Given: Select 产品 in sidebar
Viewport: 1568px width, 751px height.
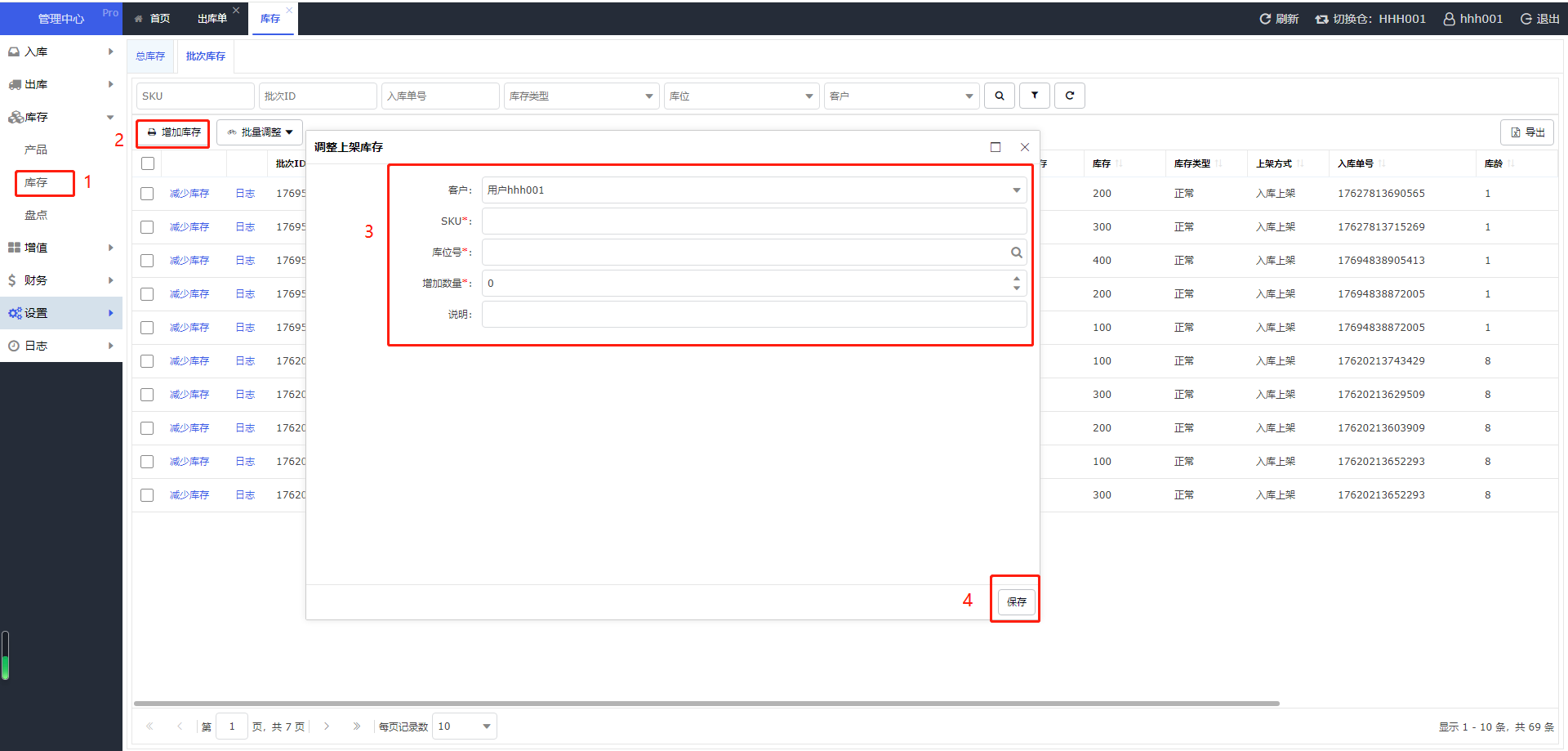Looking at the screenshot, I should click(36, 150).
